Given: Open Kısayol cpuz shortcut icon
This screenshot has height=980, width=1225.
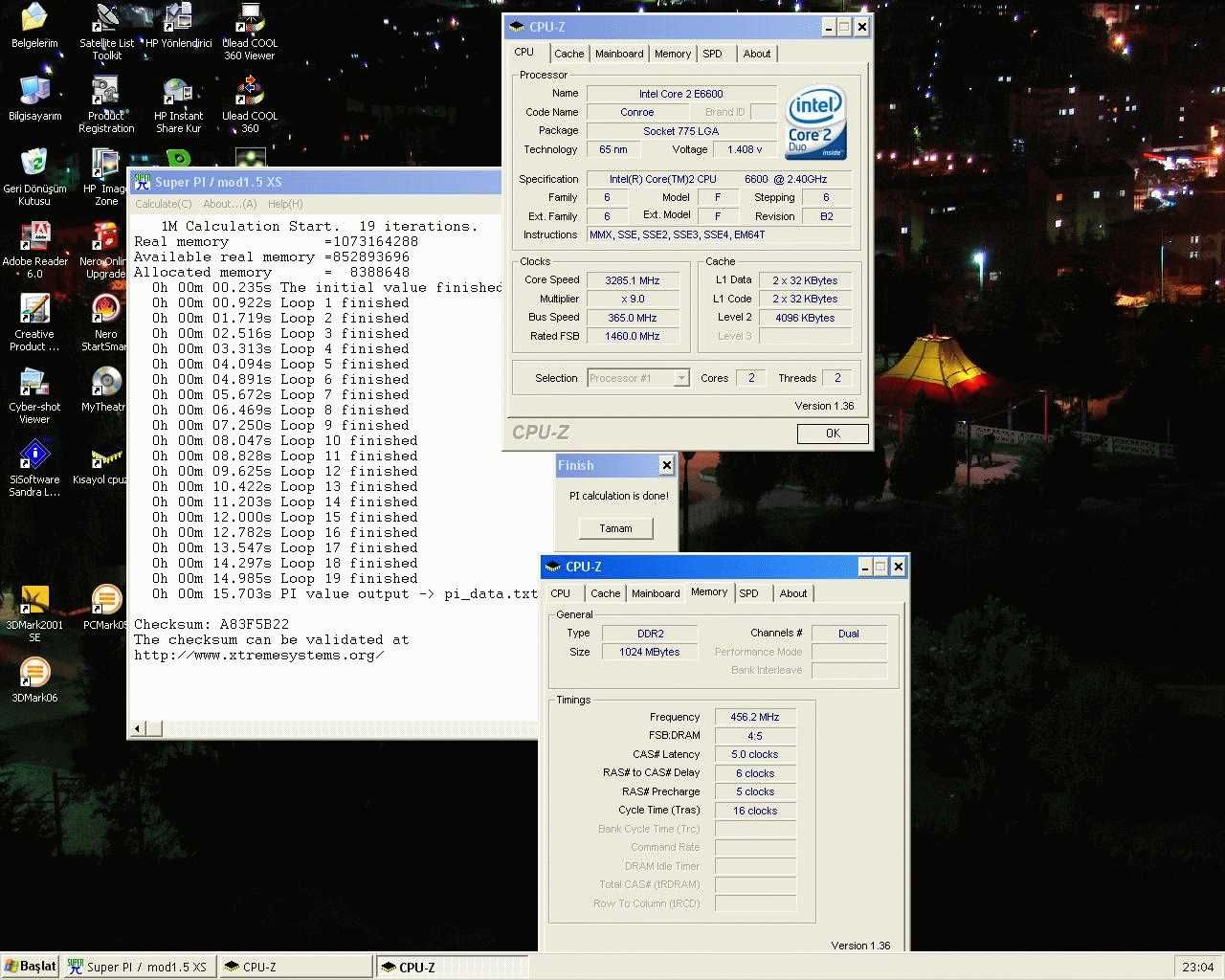Looking at the screenshot, I should coord(101,464).
